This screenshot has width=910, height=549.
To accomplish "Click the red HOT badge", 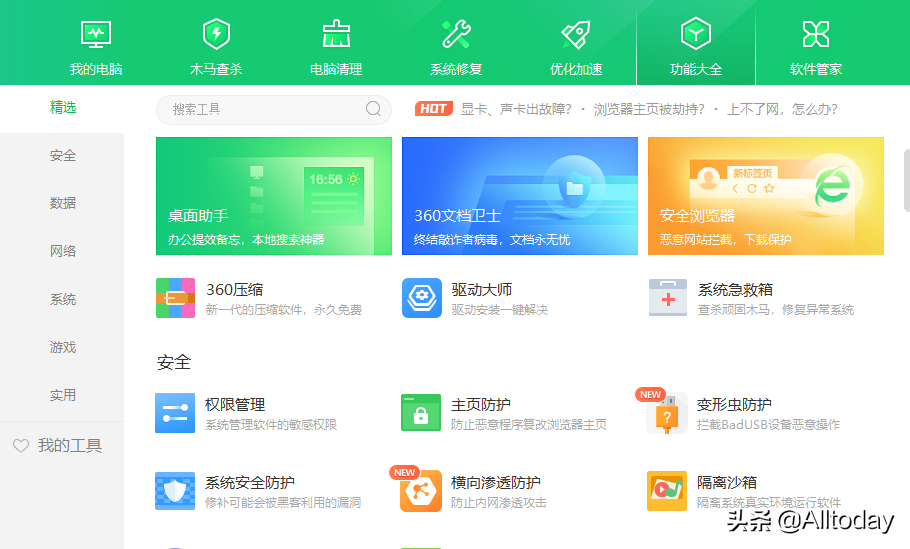I will (x=434, y=109).
